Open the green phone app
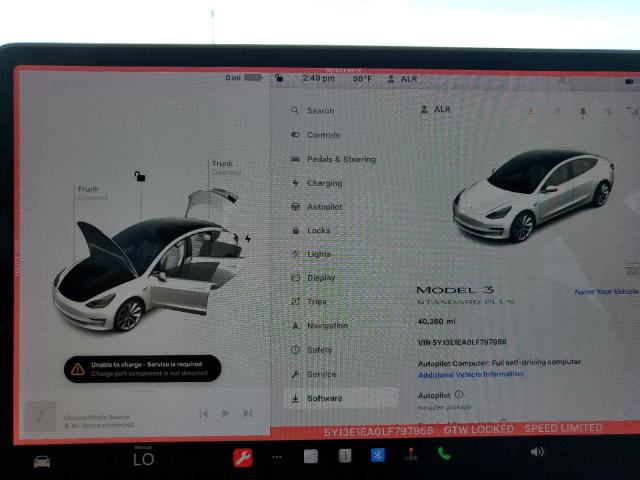The width and height of the screenshot is (640, 480). point(443,453)
